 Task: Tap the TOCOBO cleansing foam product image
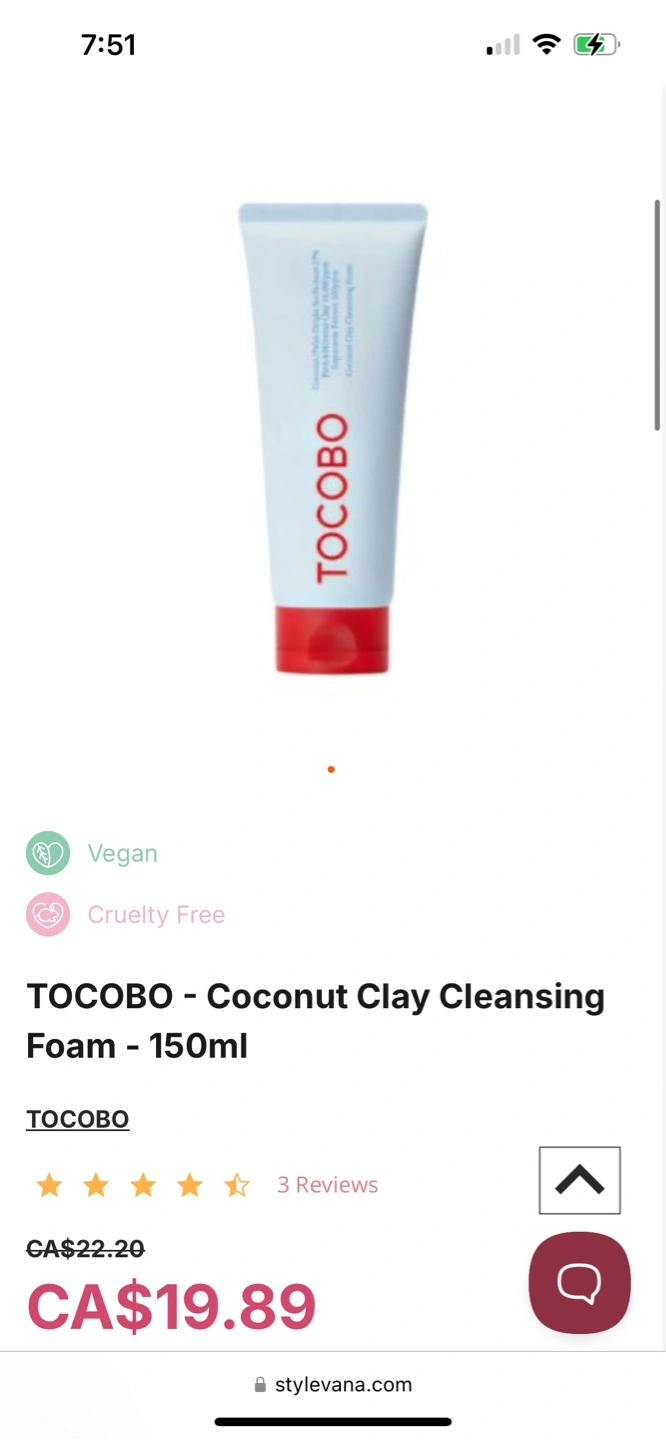(333, 438)
